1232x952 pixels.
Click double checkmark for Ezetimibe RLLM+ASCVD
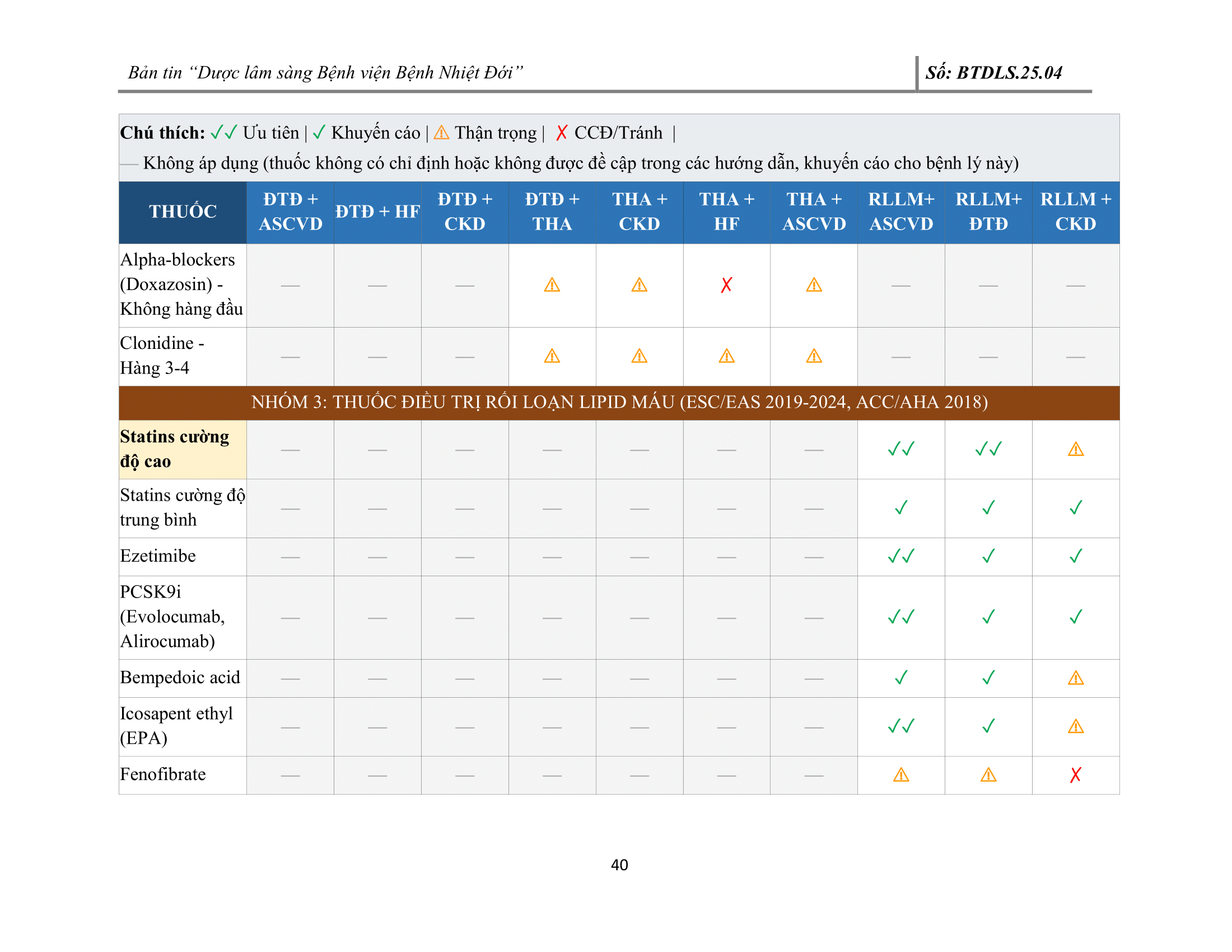tap(901, 557)
